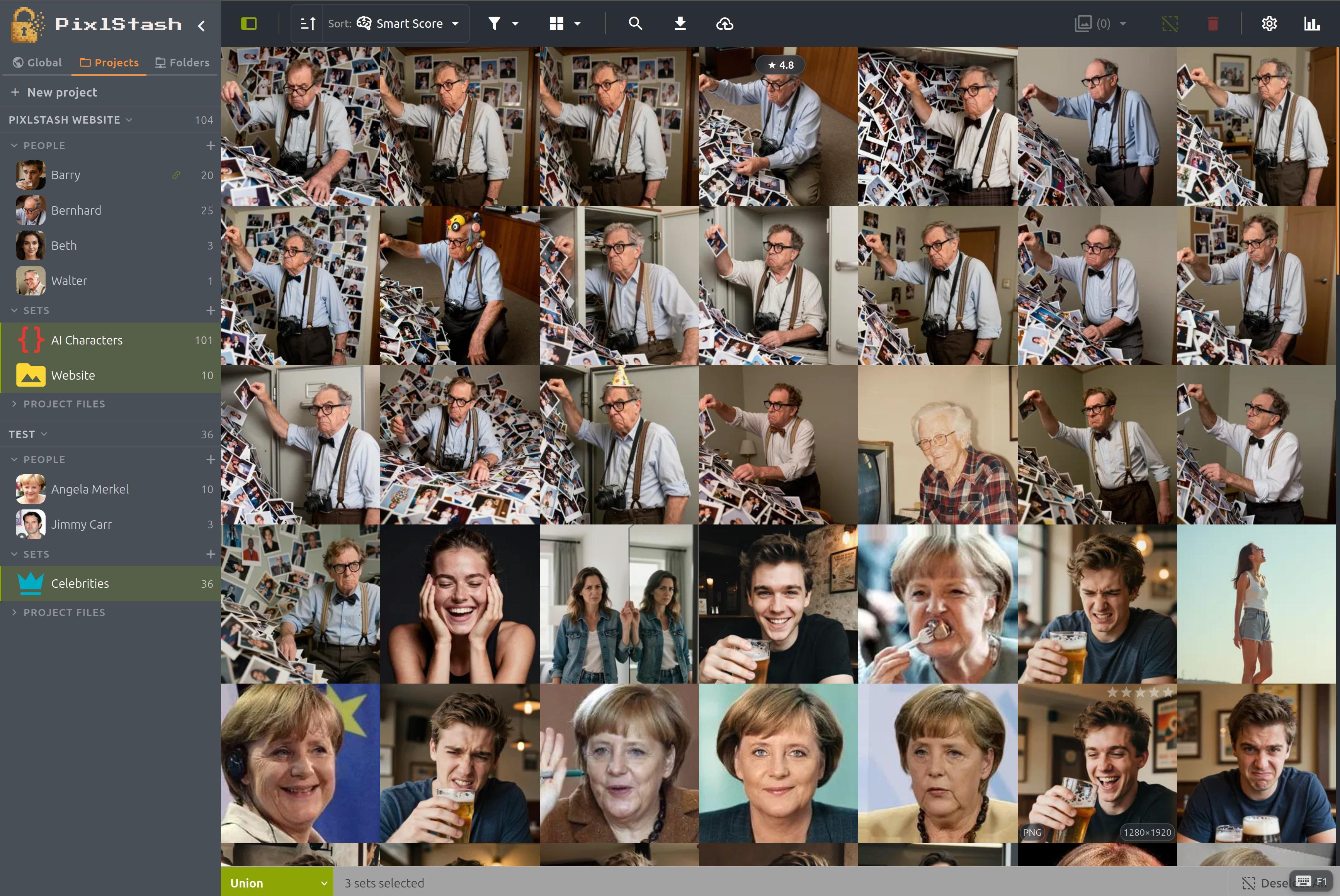The width and height of the screenshot is (1340, 896).
Task: Click the Website yellow folder icon
Action: (x=30, y=375)
